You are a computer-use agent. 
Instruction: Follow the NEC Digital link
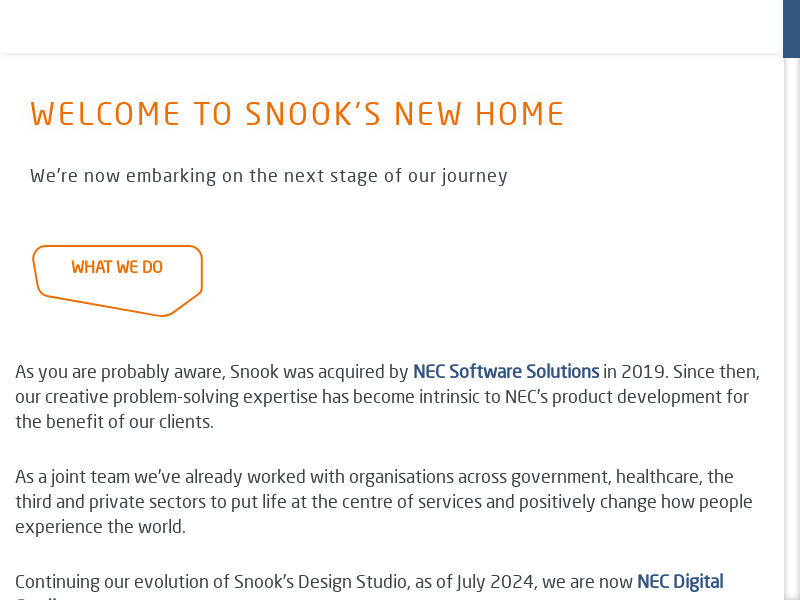pyautogui.click(x=680, y=582)
